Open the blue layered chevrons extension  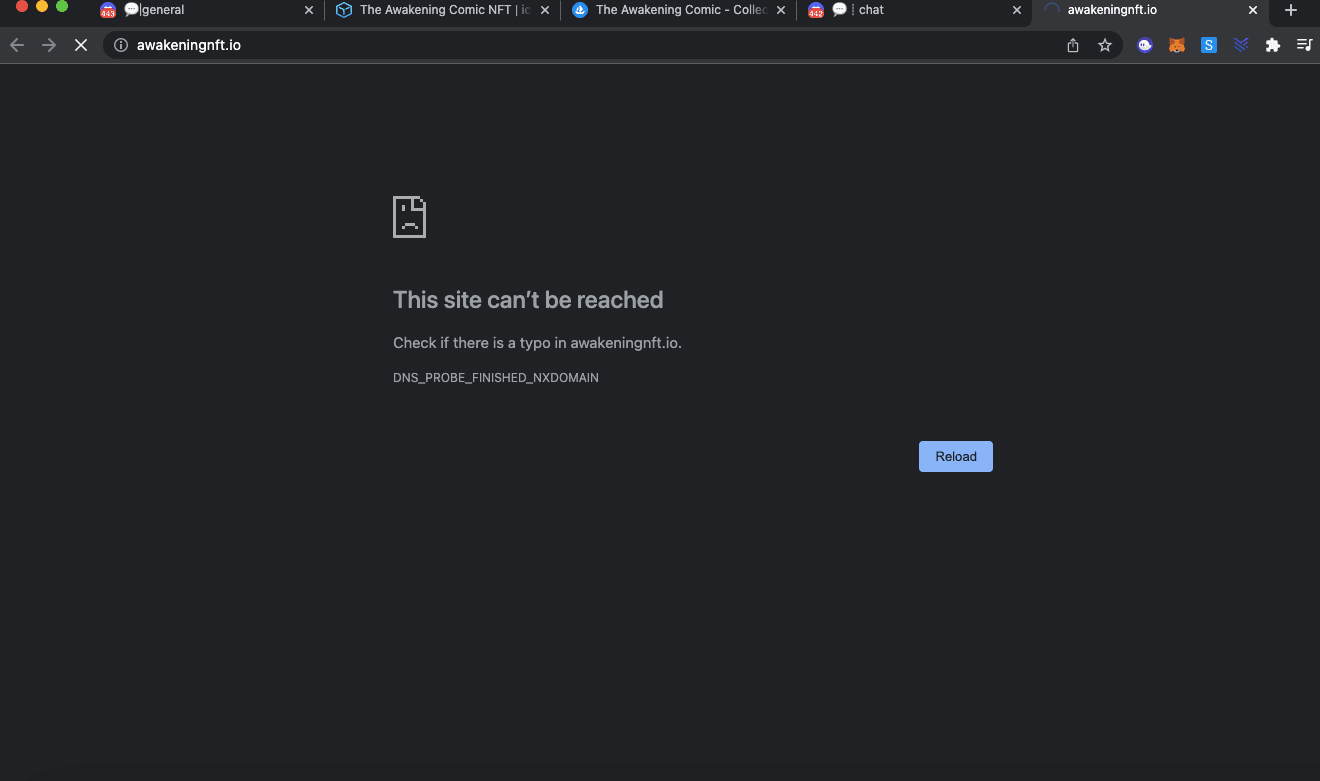(1241, 45)
